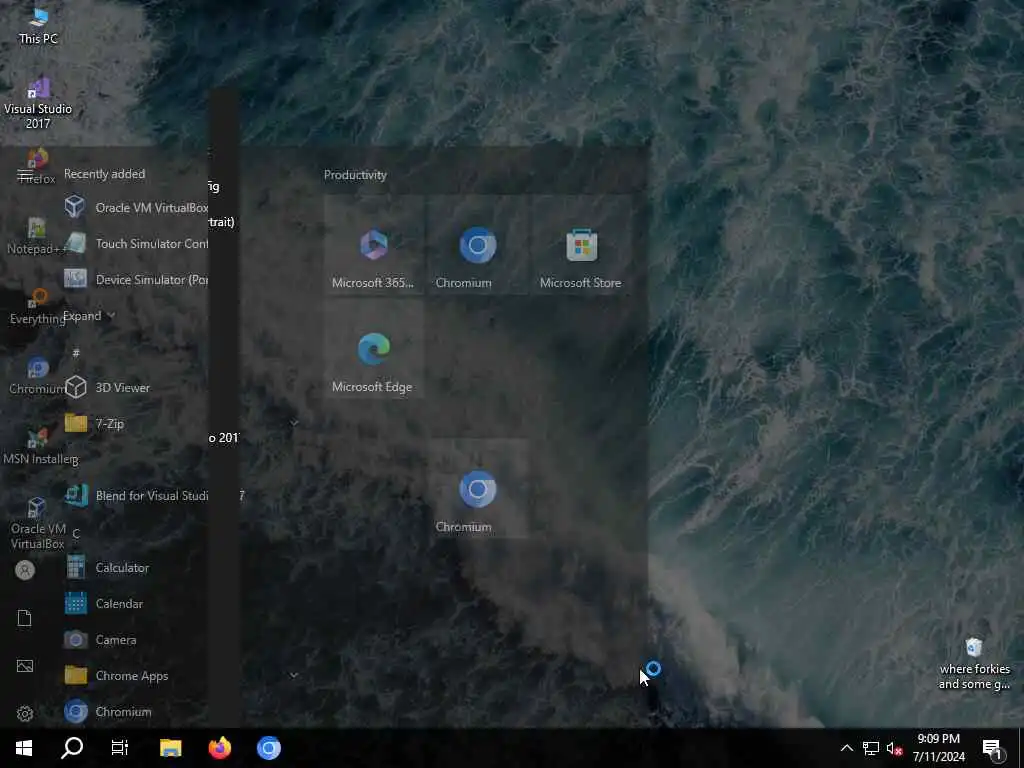This screenshot has width=1024, height=768.
Task: Click the 'C' letter header in app list
Action: click(x=76, y=534)
